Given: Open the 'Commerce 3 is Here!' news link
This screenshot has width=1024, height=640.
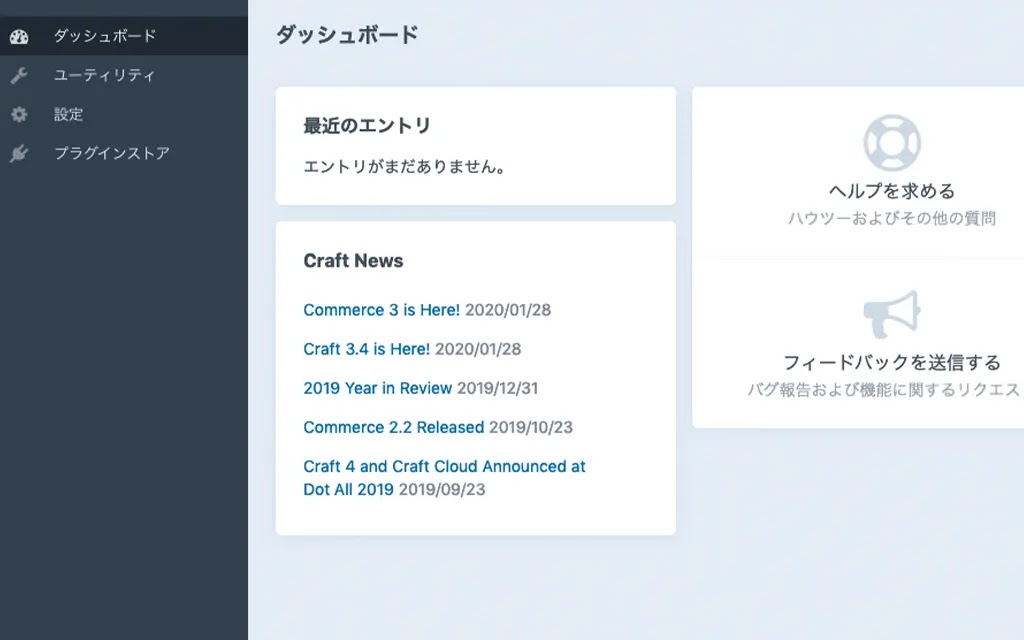Looking at the screenshot, I should (x=381, y=310).
